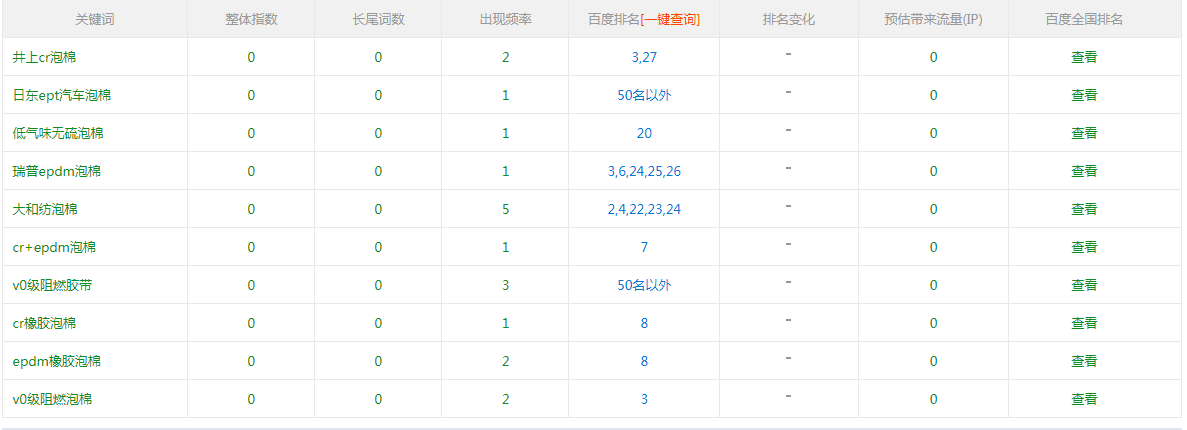
Task: Click 长尾词数 value for 低气味无硫泡棉
Action: [x=379, y=133]
